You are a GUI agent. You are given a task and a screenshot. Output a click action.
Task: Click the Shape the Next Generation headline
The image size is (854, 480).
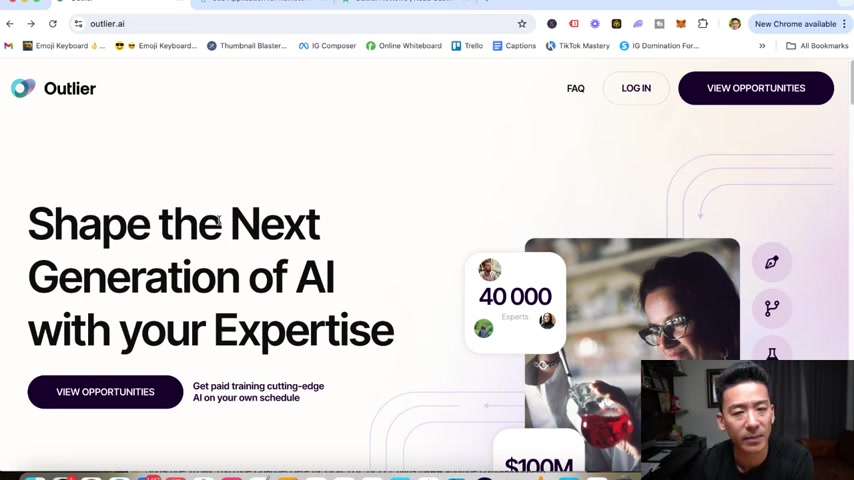211,277
